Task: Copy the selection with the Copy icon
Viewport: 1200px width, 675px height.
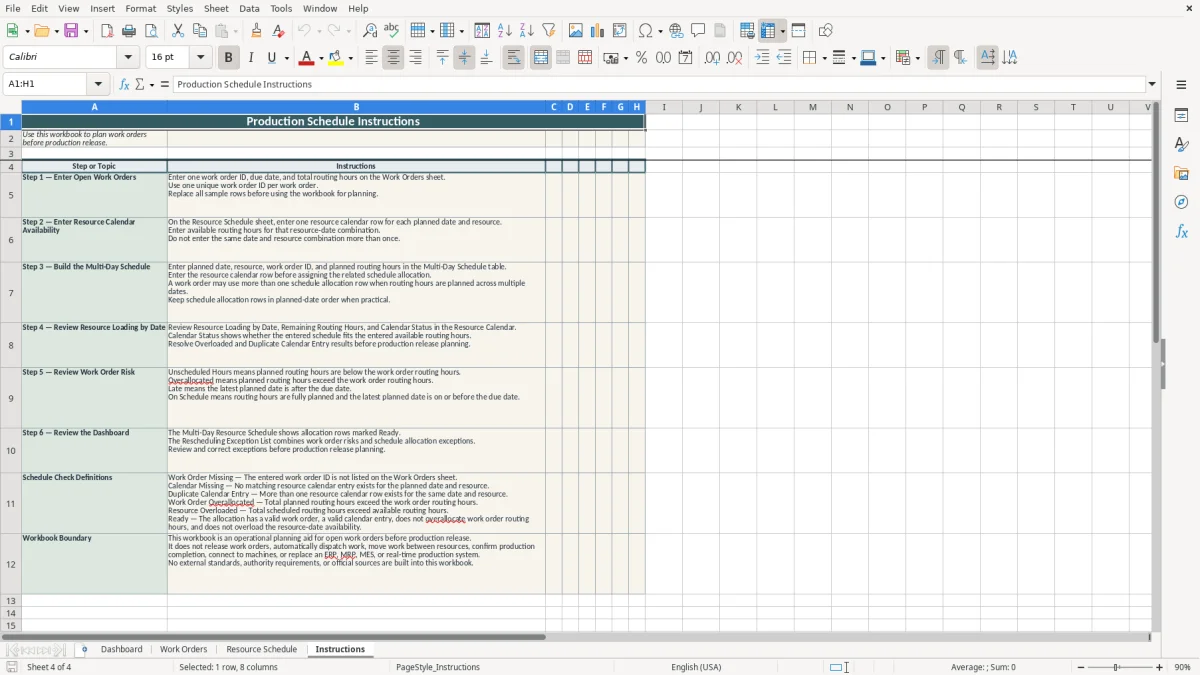Action: tap(199, 31)
